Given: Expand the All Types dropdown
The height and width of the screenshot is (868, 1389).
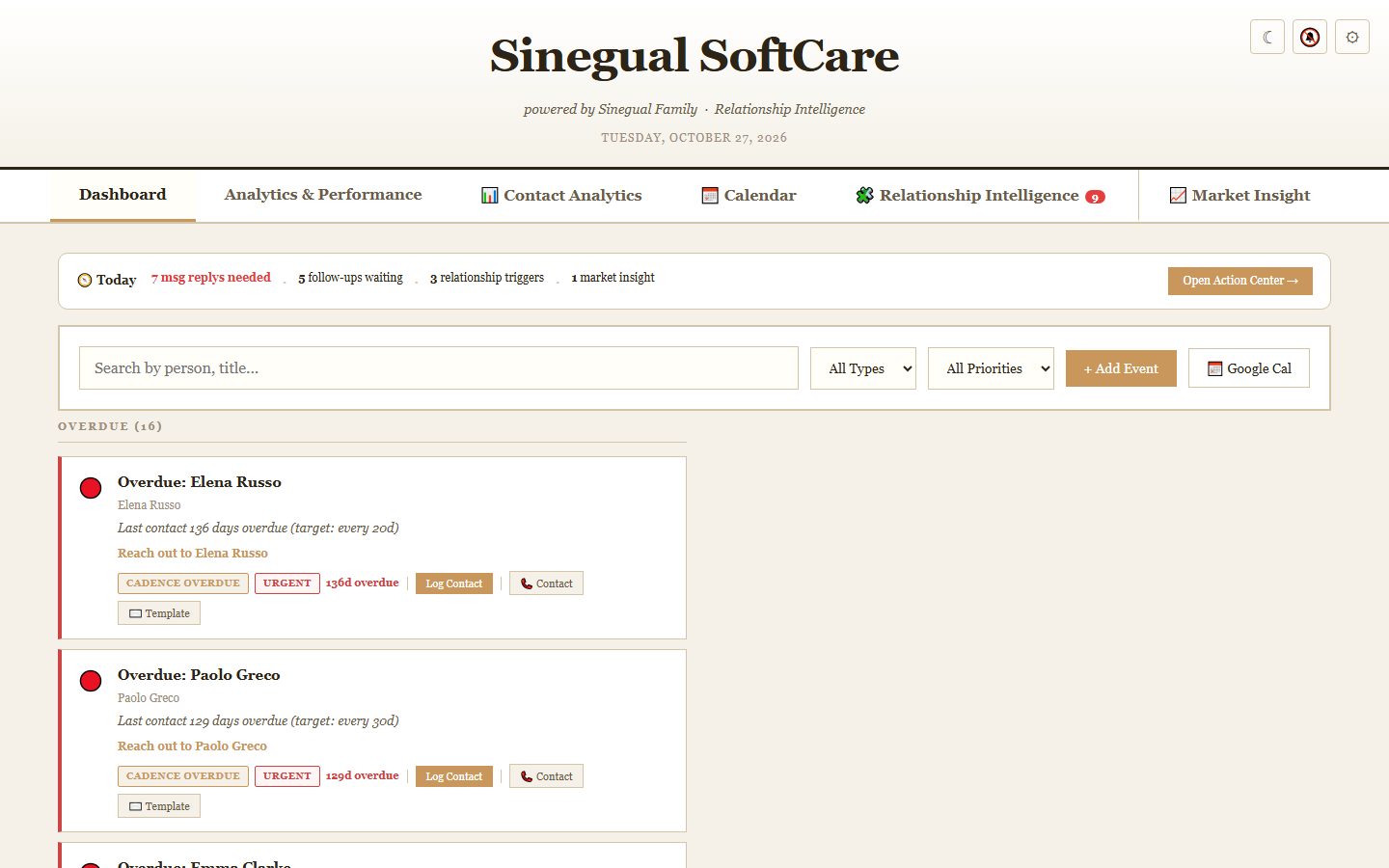Looking at the screenshot, I should [x=863, y=368].
